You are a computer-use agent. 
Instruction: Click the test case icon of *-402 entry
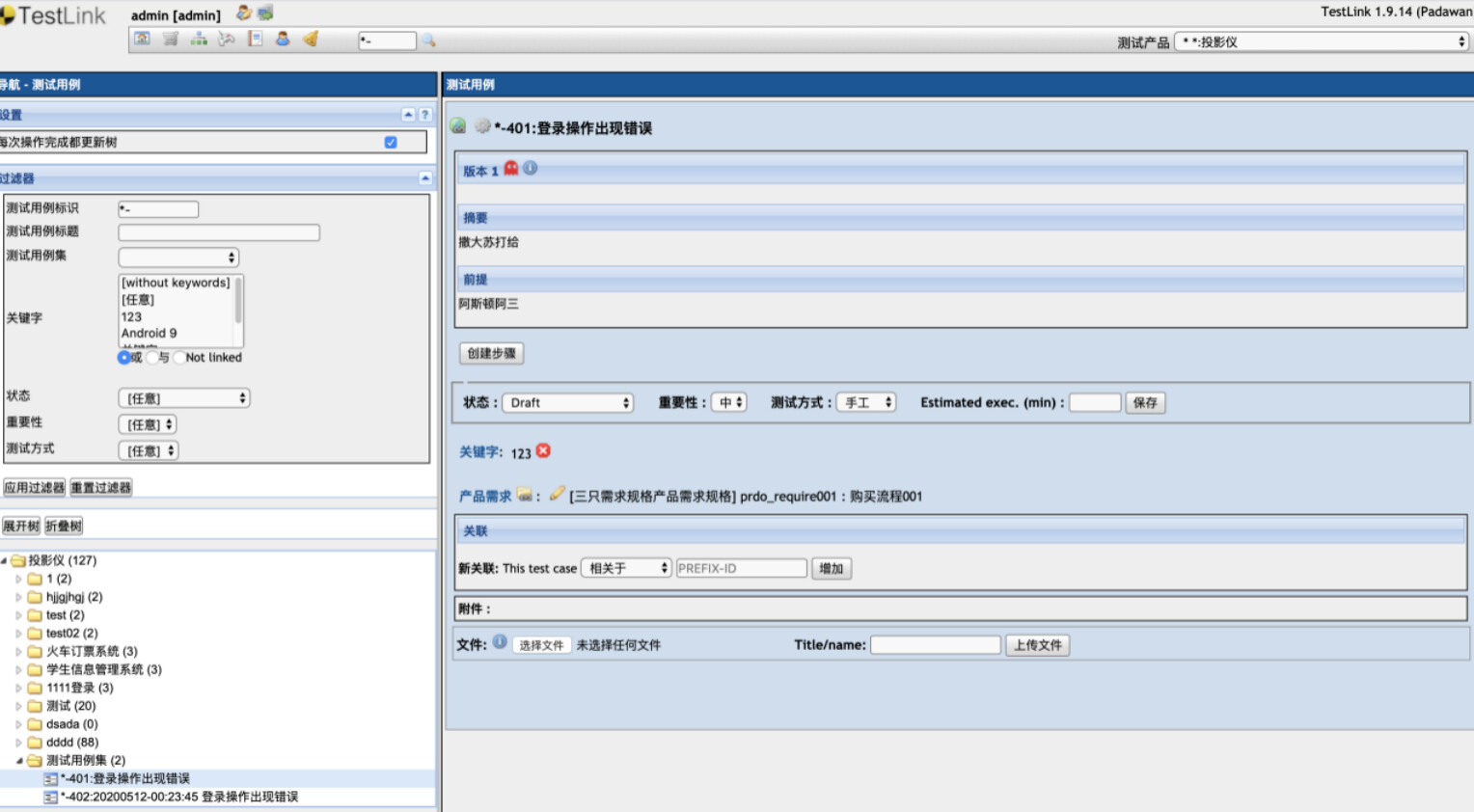(x=50, y=798)
